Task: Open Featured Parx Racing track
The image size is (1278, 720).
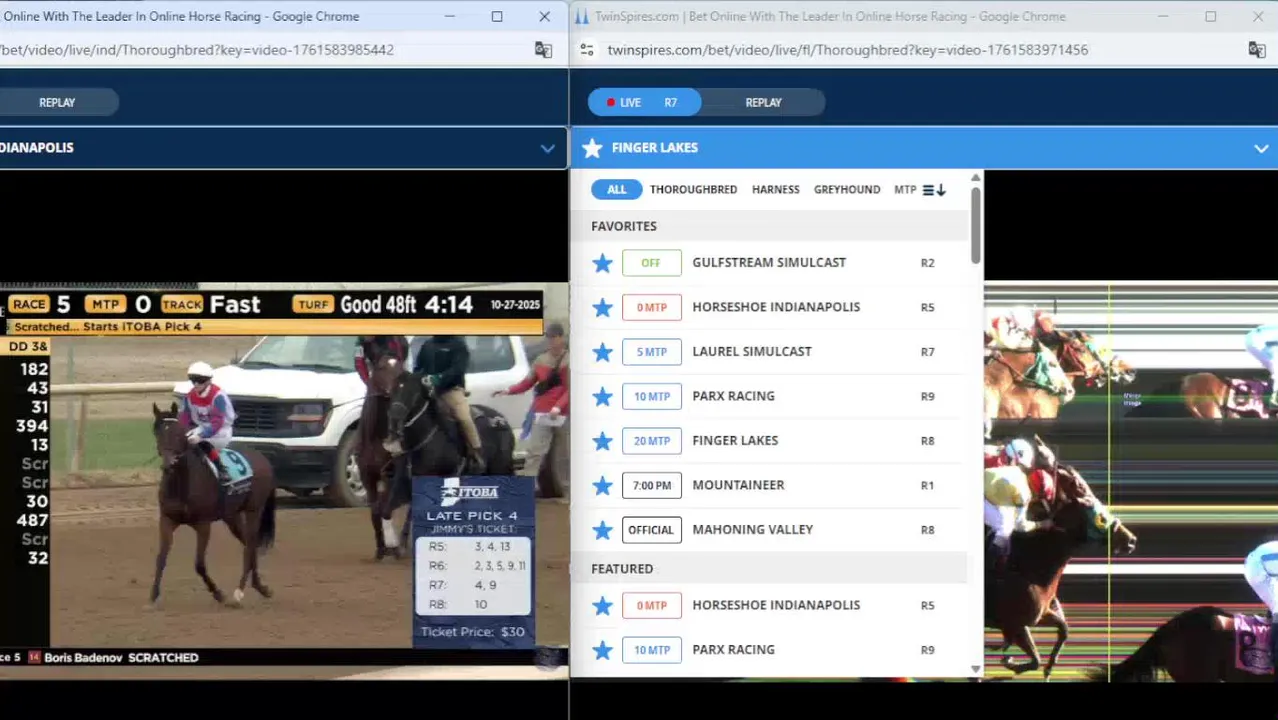Action: pyautogui.click(x=733, y=650)
